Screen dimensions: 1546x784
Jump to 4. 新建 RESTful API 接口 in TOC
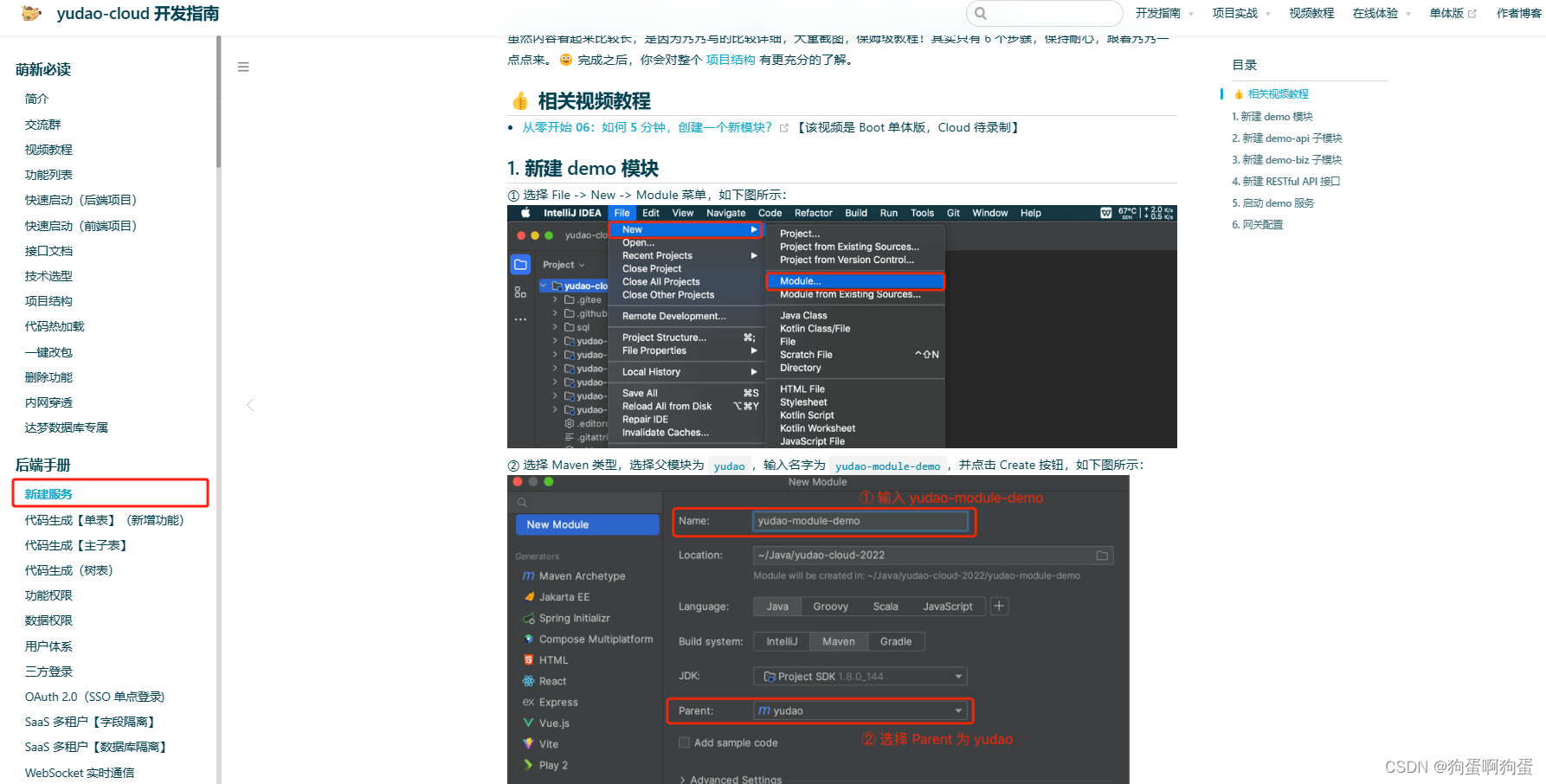pyautogui.click(x=1285, y=182)
